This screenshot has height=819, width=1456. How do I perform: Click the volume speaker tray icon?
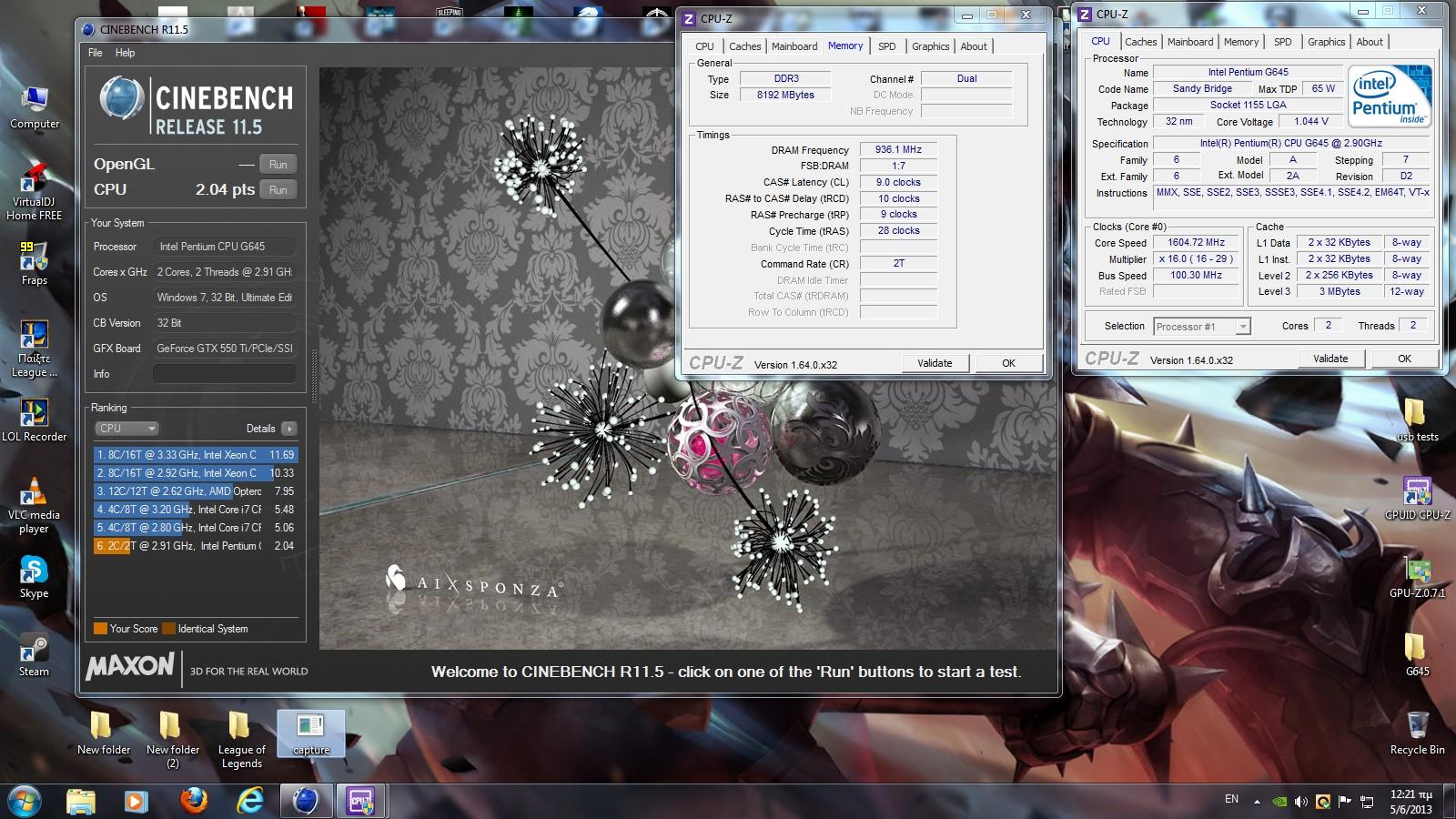click(1301, 802)
